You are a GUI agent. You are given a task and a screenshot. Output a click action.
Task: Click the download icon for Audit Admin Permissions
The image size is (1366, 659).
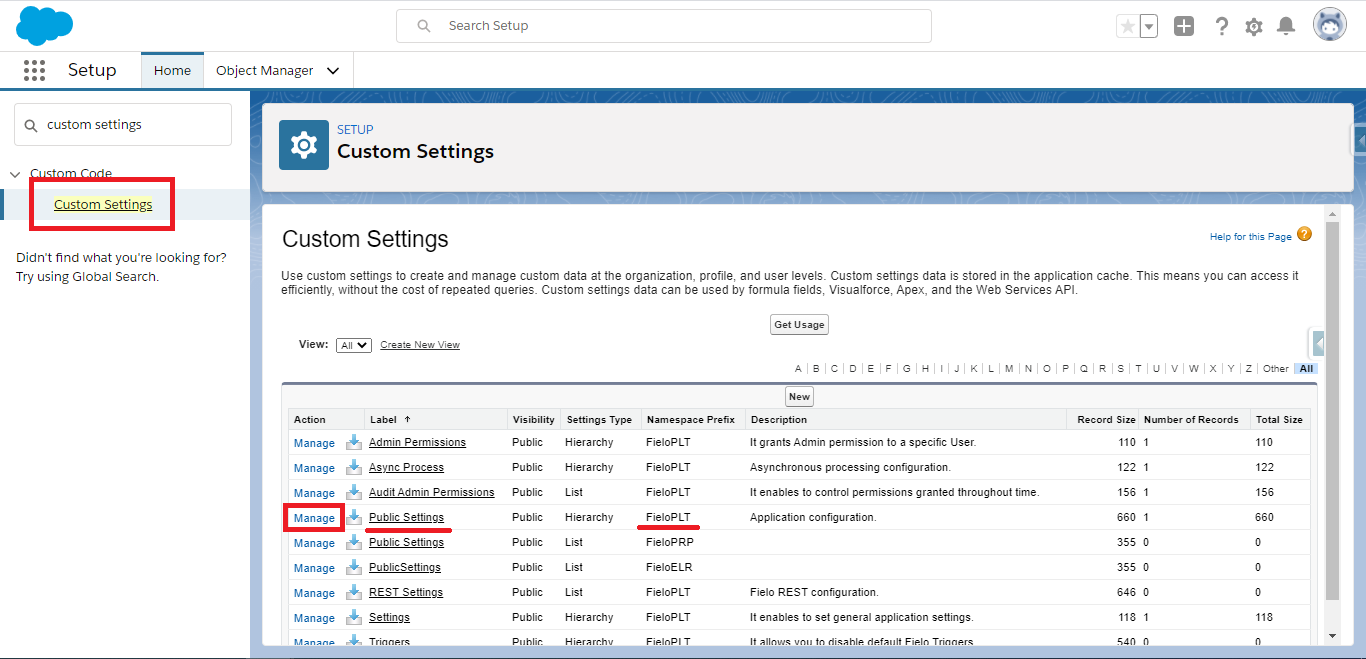pos(354,492)
